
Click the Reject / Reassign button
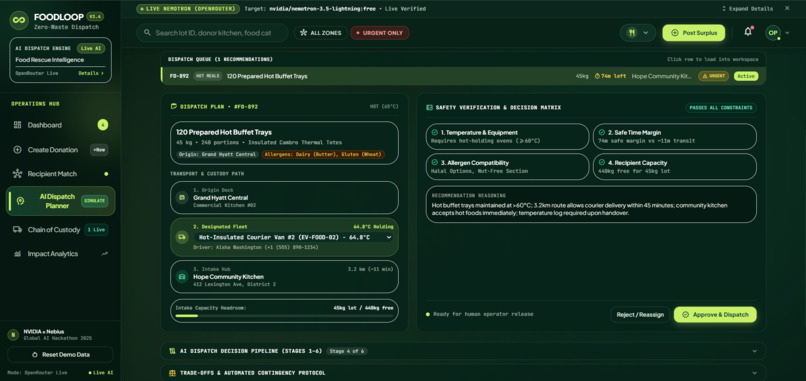(x=639, y=315)
